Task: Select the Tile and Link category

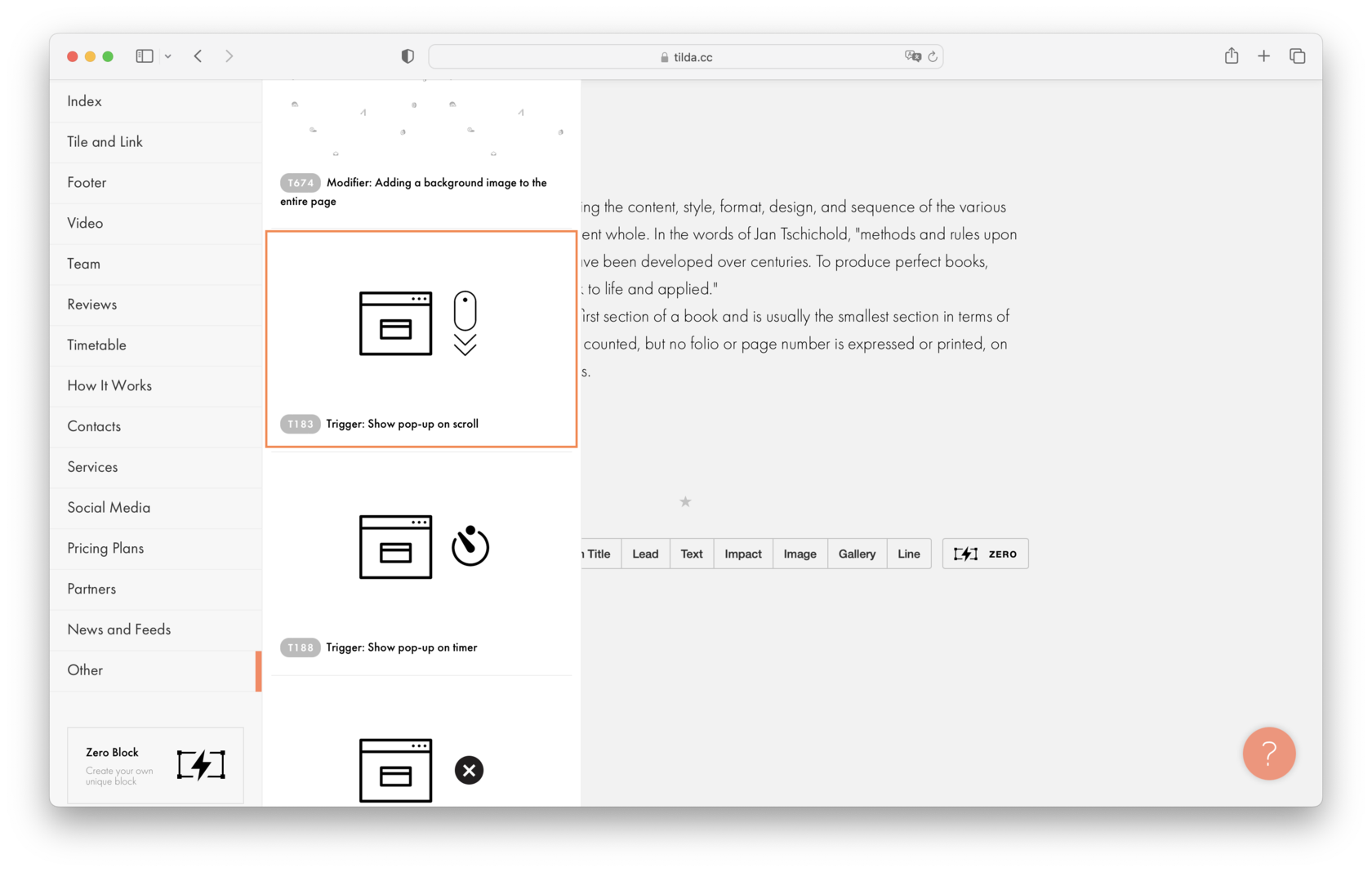Action: pos(156,142)
